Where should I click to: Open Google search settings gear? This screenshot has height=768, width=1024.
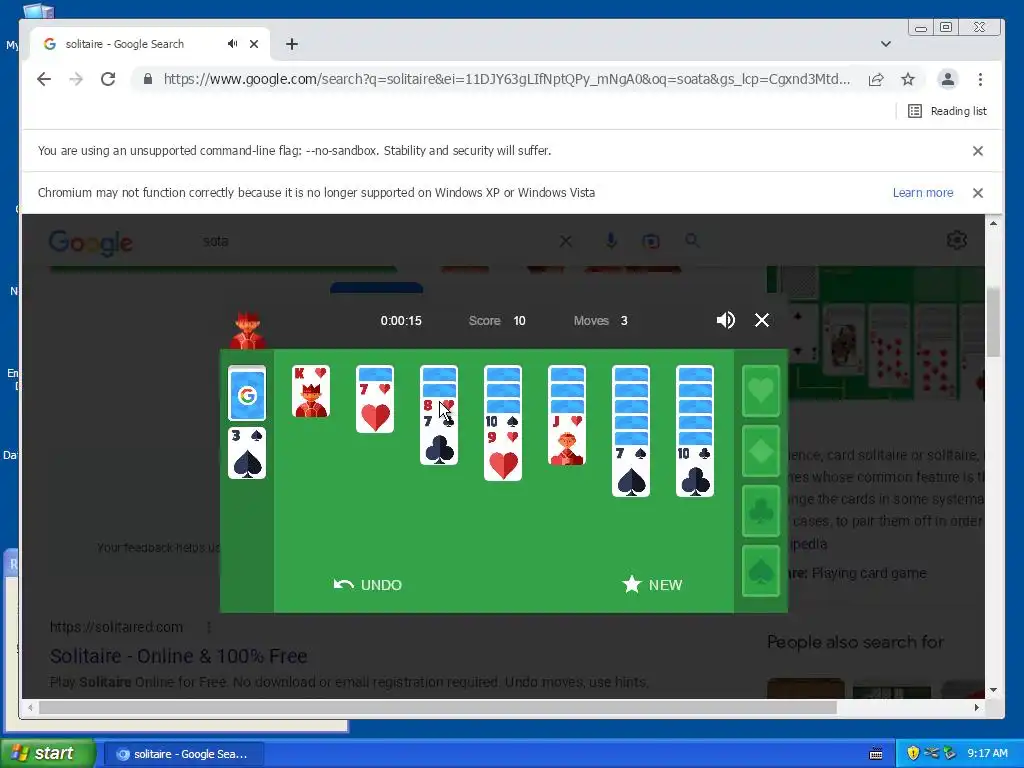(957, 240)
